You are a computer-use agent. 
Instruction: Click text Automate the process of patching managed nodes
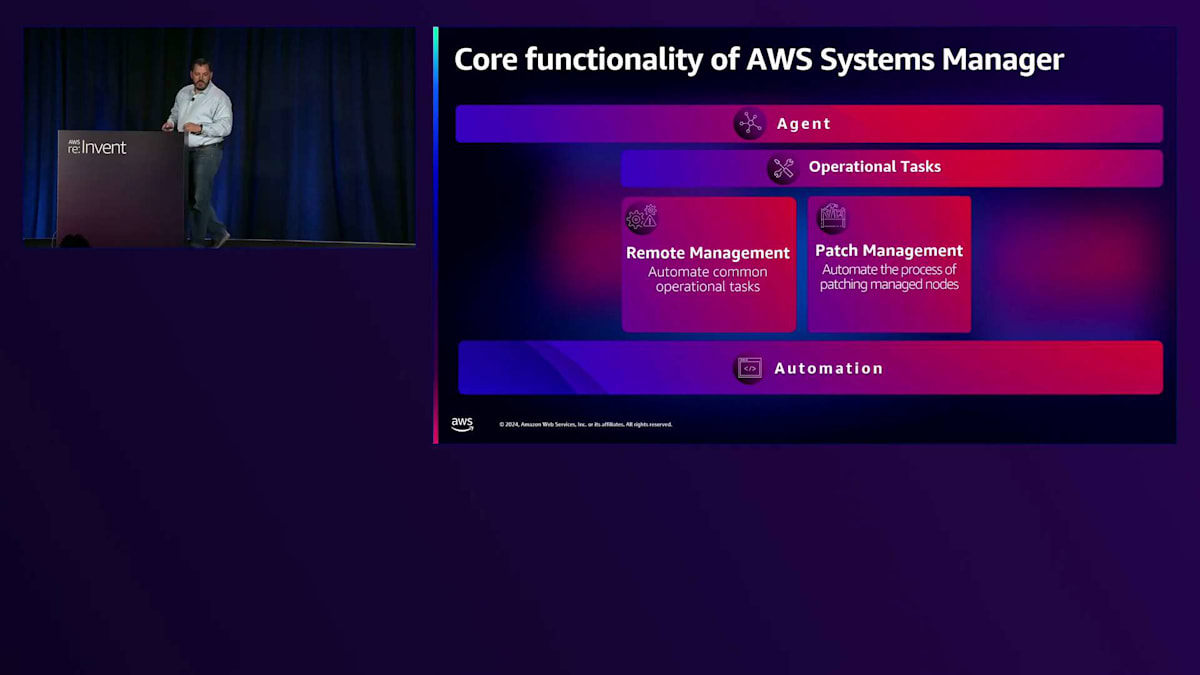[x=889, y=277]
